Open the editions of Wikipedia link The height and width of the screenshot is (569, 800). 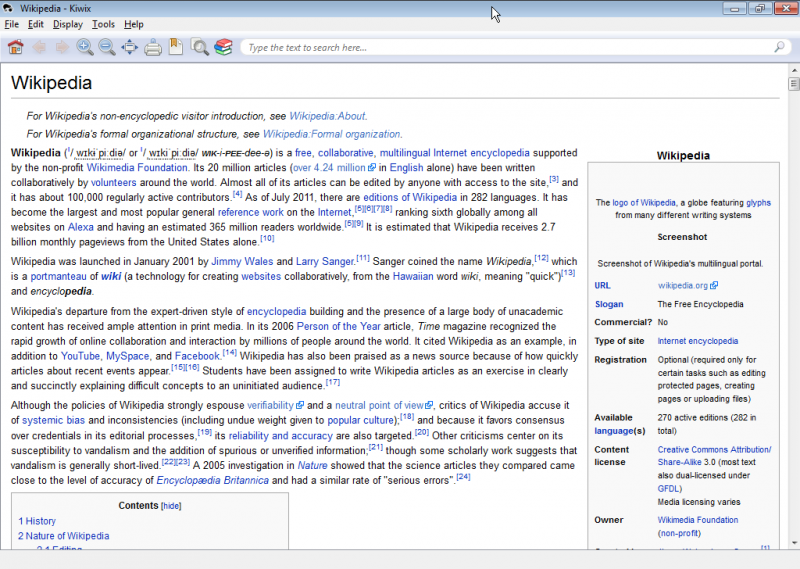point(410,197)
